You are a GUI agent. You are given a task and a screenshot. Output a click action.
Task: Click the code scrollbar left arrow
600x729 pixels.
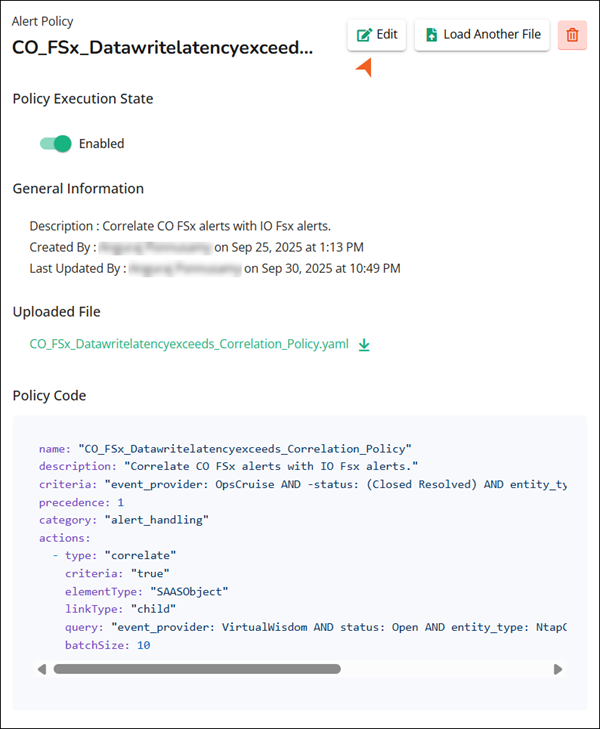coord(42,669)
